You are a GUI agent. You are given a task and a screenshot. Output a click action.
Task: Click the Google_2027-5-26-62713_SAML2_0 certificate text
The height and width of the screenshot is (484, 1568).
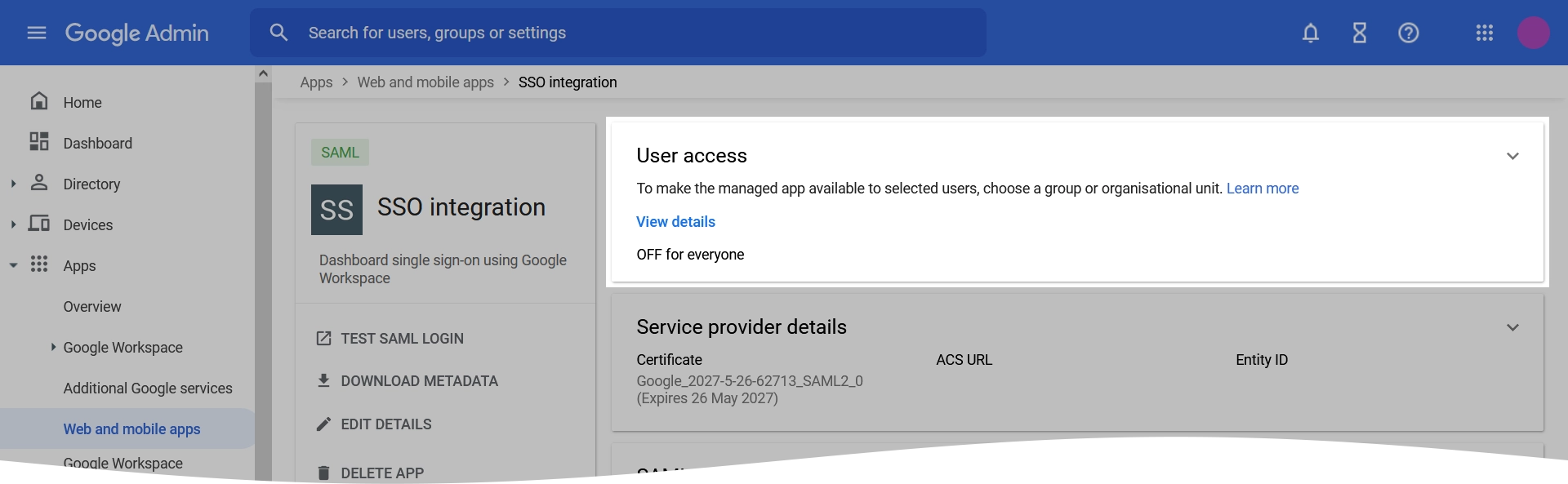[750, 381]
